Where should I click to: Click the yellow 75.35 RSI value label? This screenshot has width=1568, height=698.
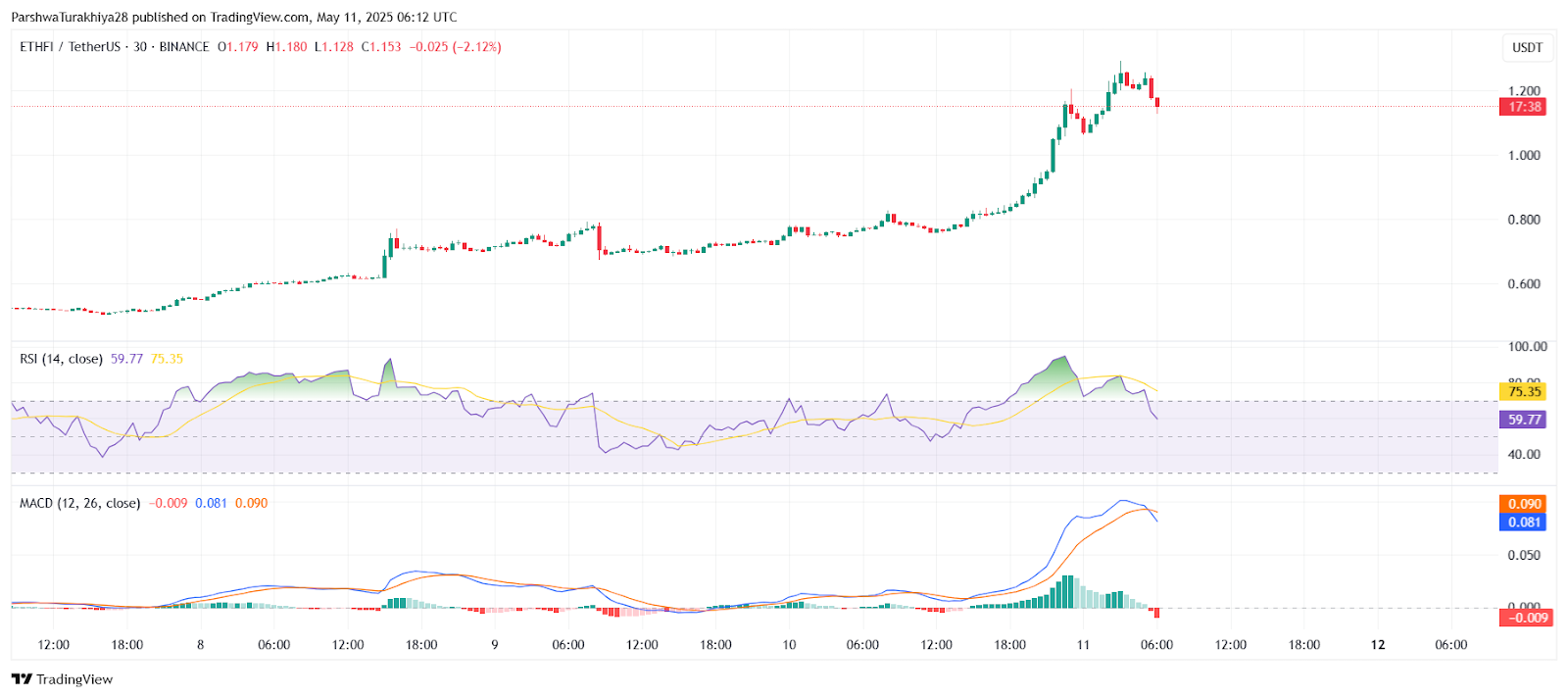pyautogui.click(x=1523, y=392)
